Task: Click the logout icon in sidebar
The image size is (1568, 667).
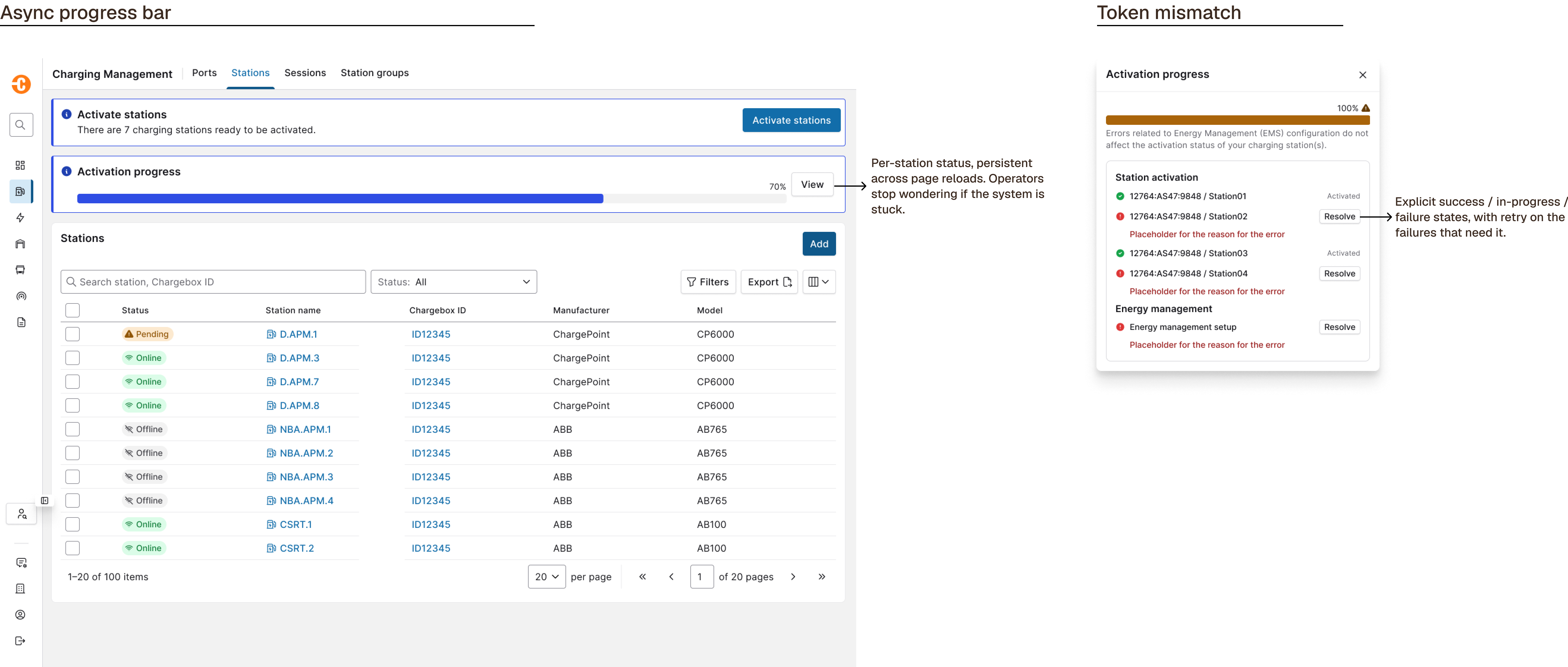Action: click(x=20, y=641)
